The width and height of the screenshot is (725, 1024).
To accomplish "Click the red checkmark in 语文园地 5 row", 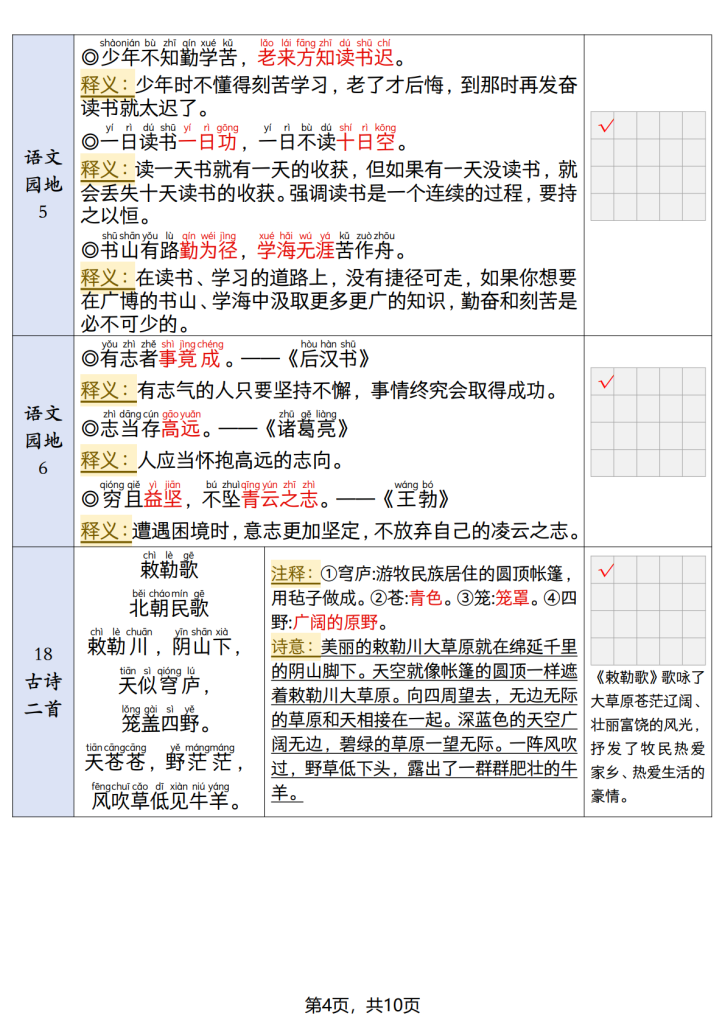I will pyautogui.click(x=604, y=126).
